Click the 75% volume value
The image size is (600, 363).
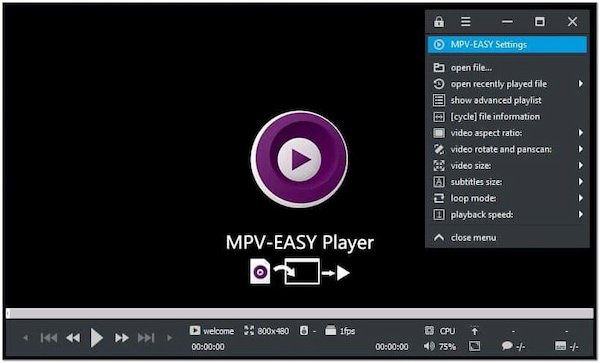click(x=447, y=347)
